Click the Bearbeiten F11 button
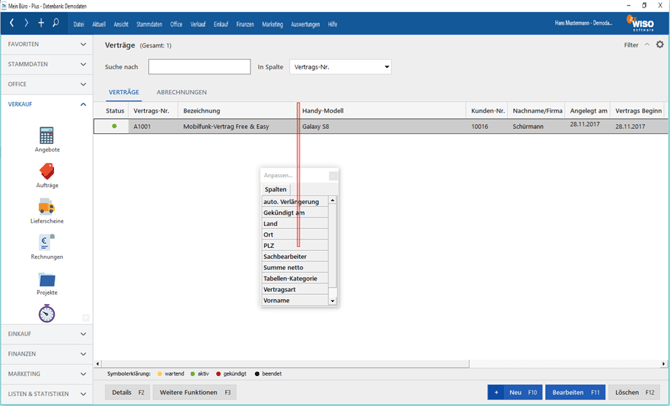This screenshot has width=670, height=406. tap(575, 392)
